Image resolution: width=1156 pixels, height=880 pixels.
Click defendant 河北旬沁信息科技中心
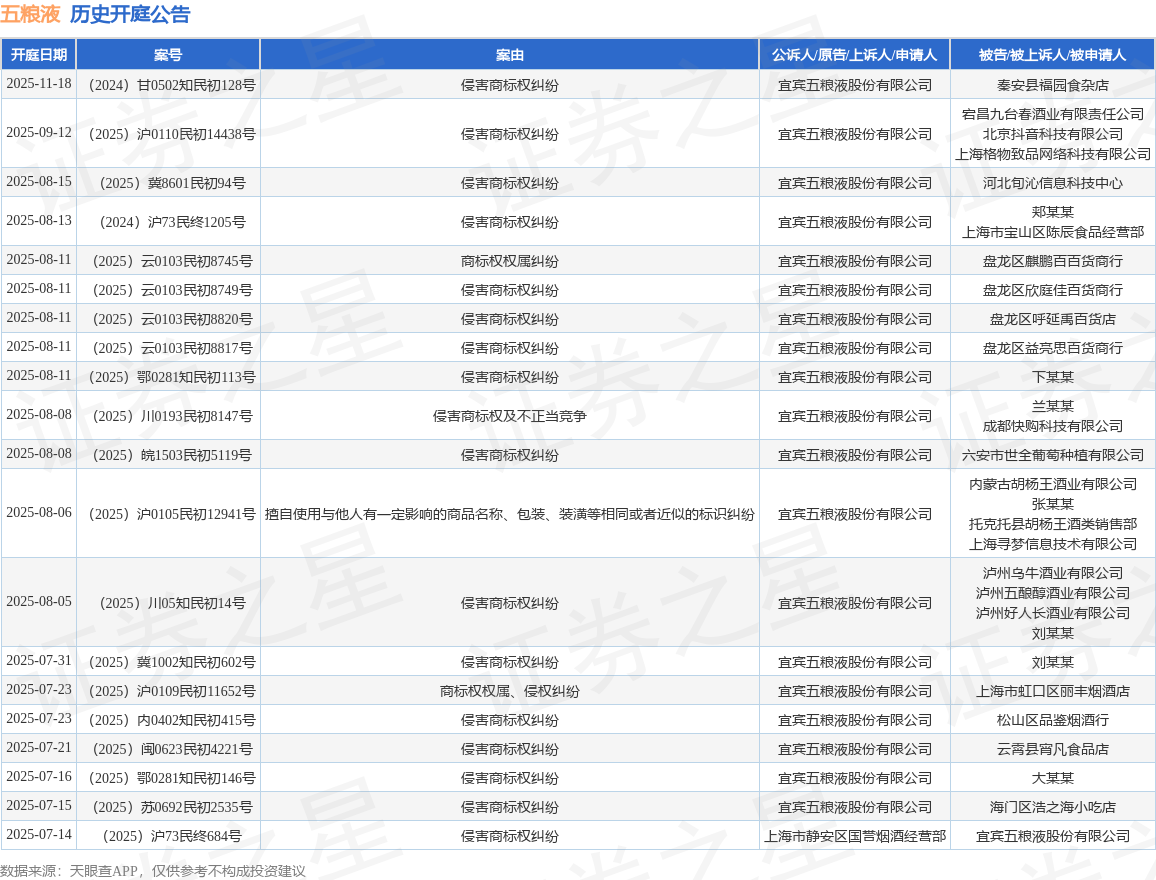click(x=1052, y=183)
